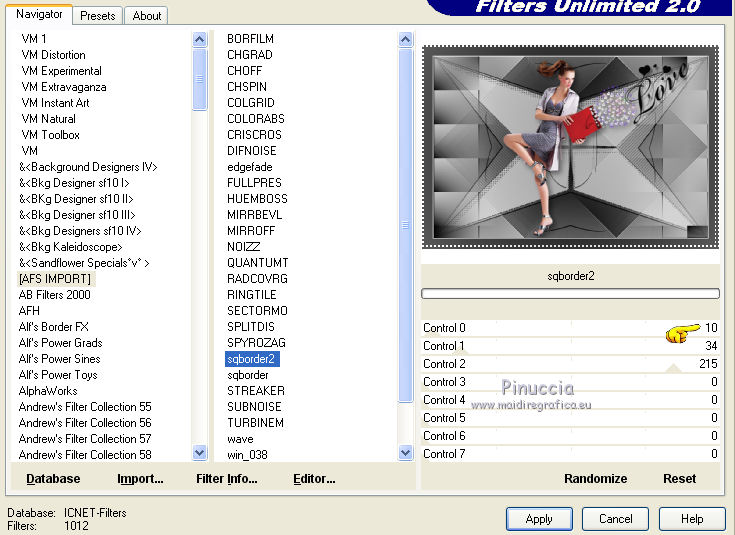Screen dimensions: 735x535
Task: Select VM Instant Art category
Action: (55, 103)
